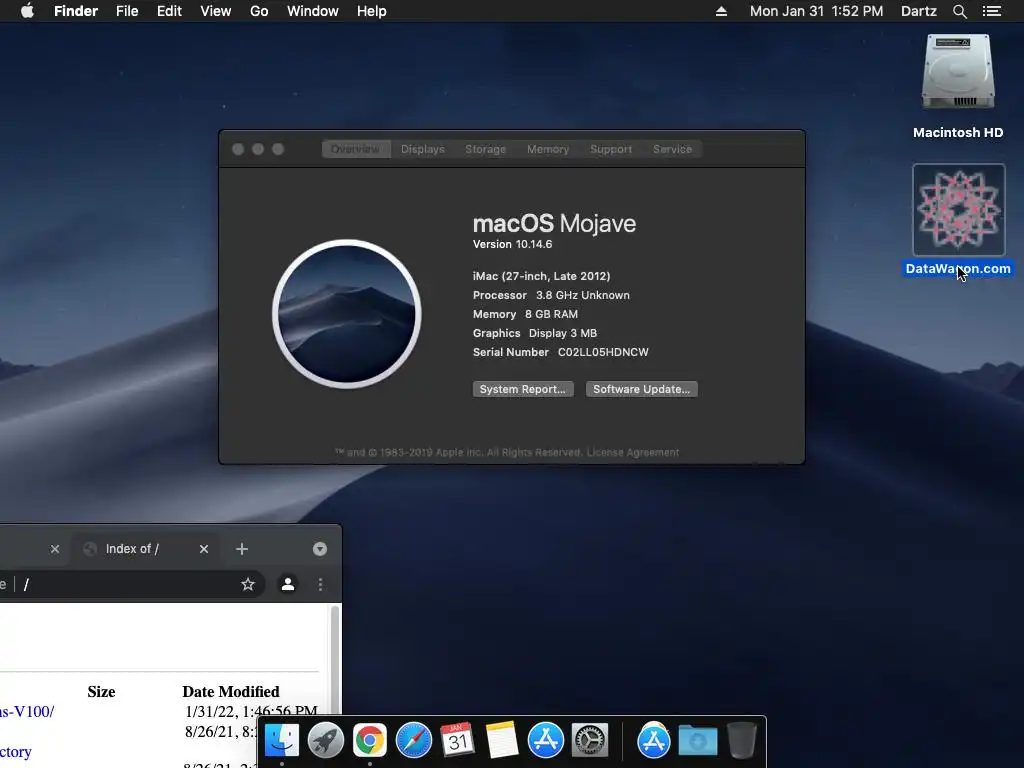Click the Dartz user name in menu bar
This screenshot has height=768, width=1024.
pyautogui.click(x=918, y=11)
